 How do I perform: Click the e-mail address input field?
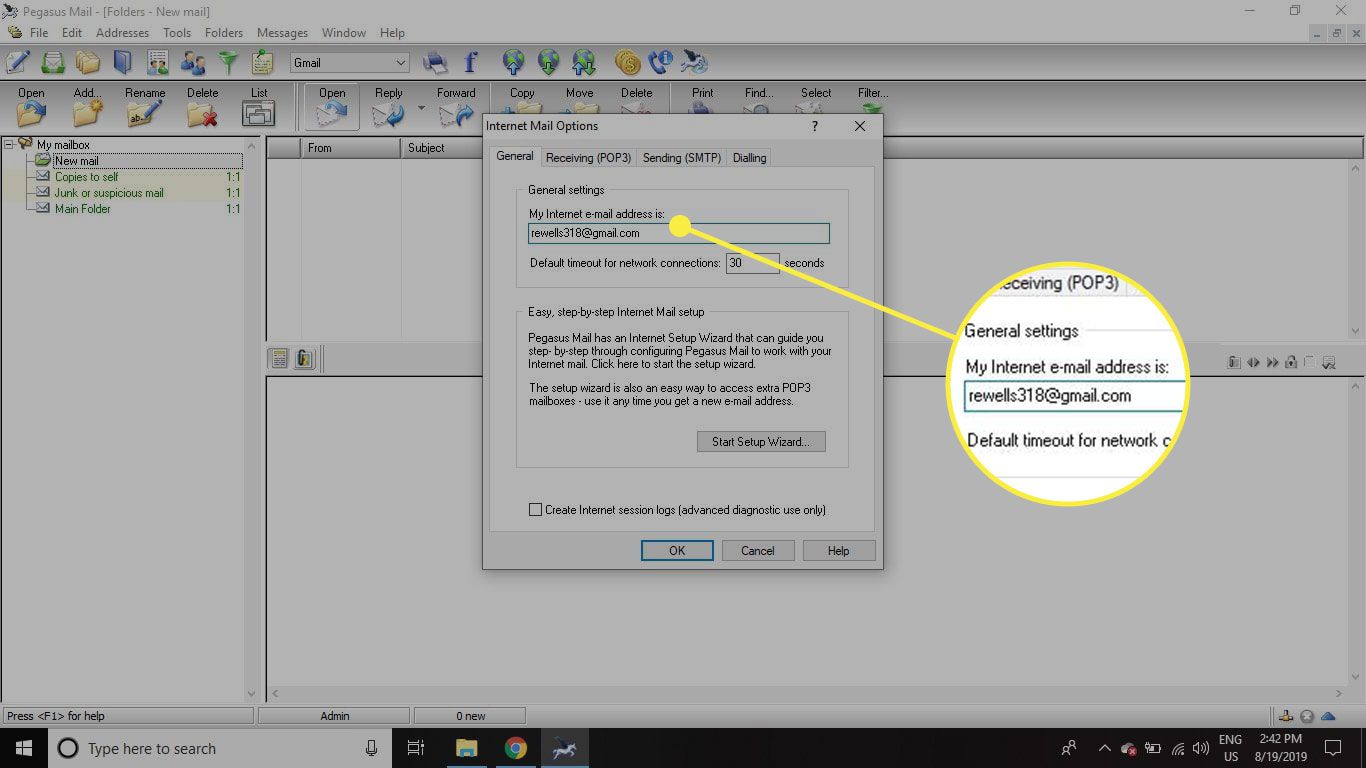click(679, 233)
